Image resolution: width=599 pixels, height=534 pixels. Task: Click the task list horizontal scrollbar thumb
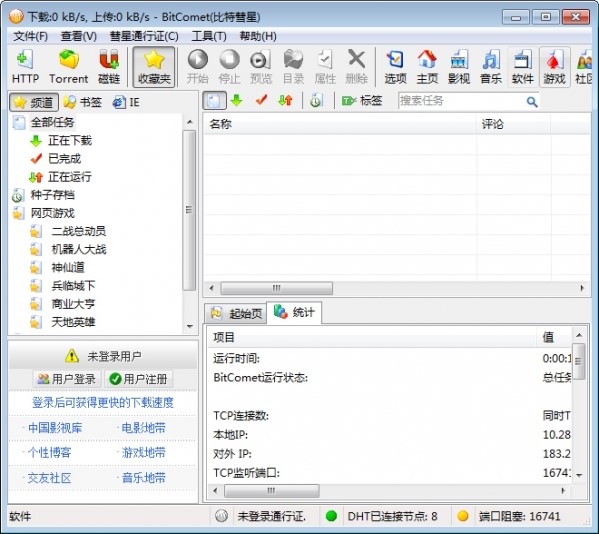(277, 288)
